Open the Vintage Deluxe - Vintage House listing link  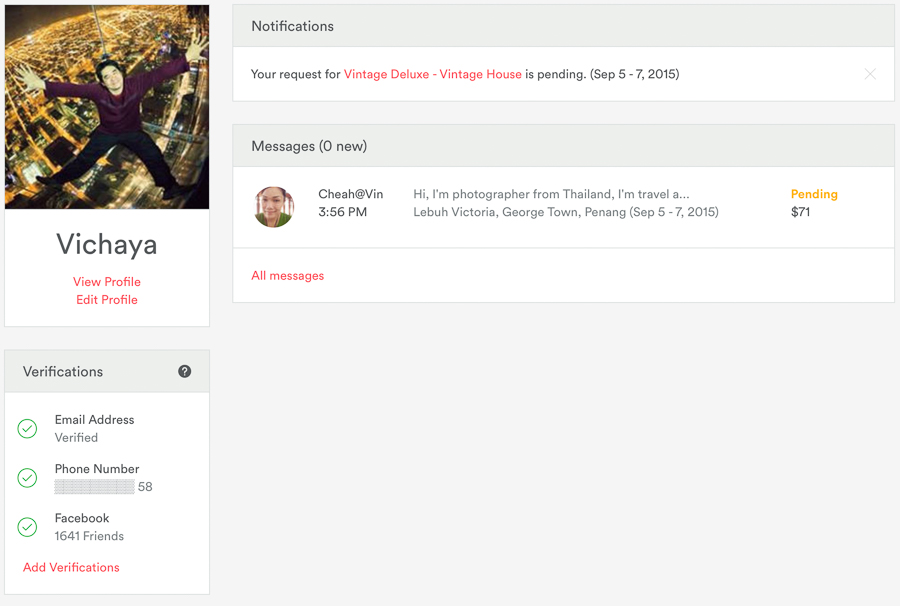[433, 74]
